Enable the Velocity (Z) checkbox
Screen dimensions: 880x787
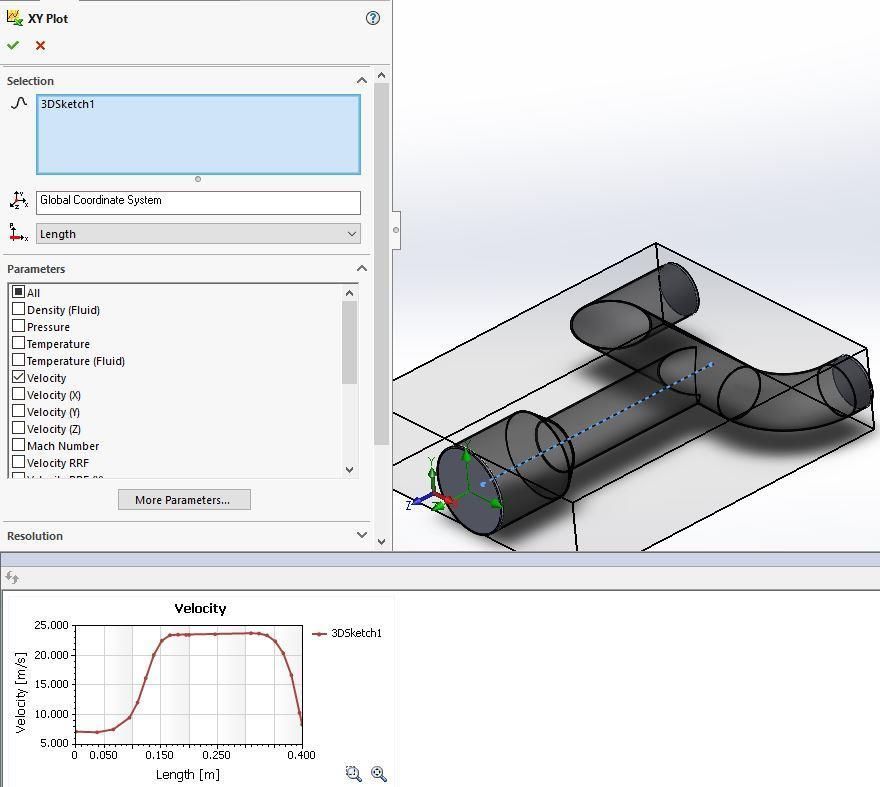pyautogui.click(x=19, y=428)
